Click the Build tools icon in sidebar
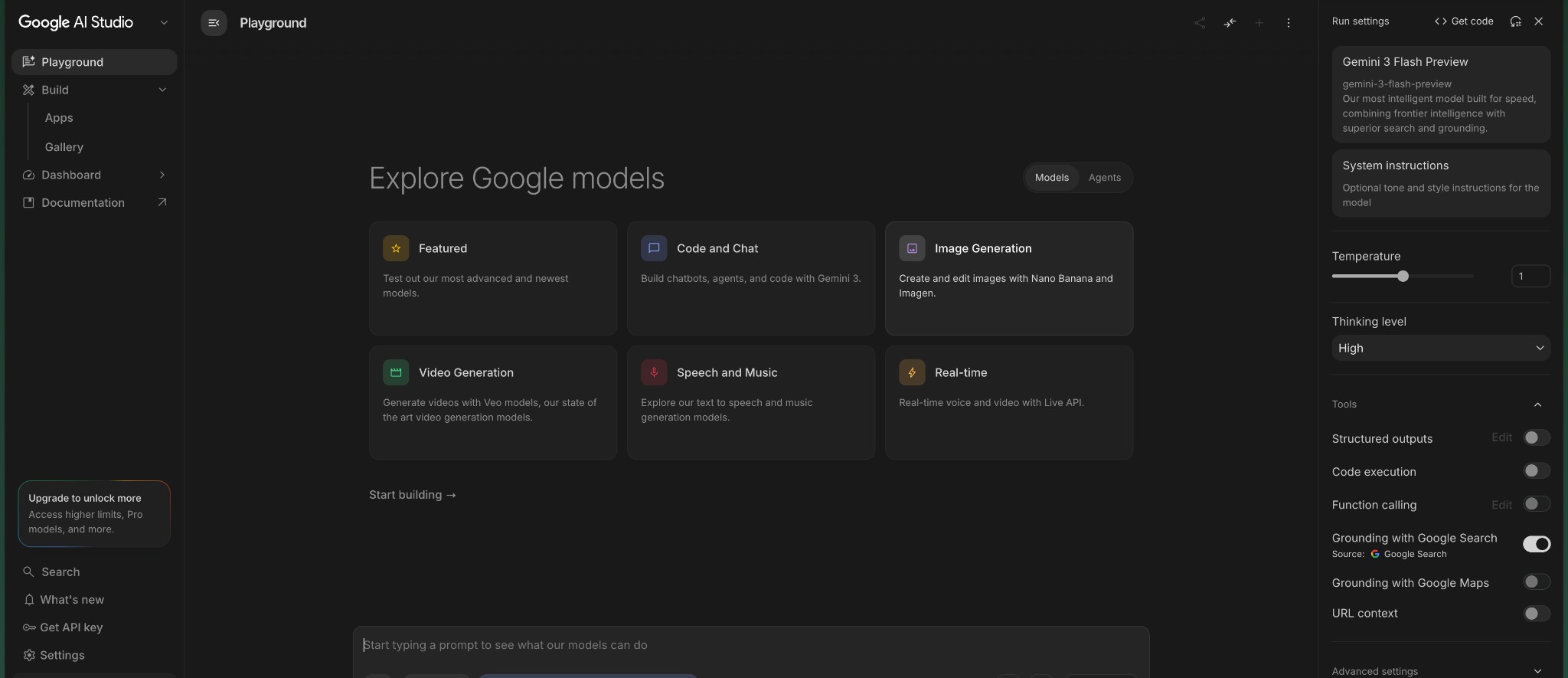The image size is (1568, 678). coord(28,90)
